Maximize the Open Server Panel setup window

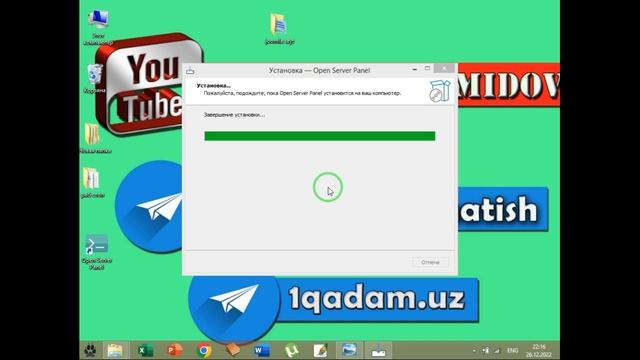click(x=427, y=69)
